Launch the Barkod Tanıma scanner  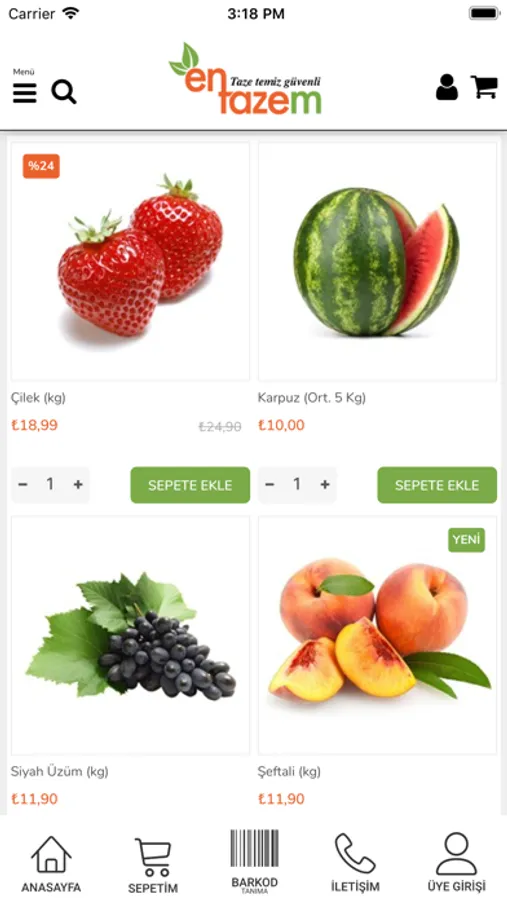pos(254,862)
